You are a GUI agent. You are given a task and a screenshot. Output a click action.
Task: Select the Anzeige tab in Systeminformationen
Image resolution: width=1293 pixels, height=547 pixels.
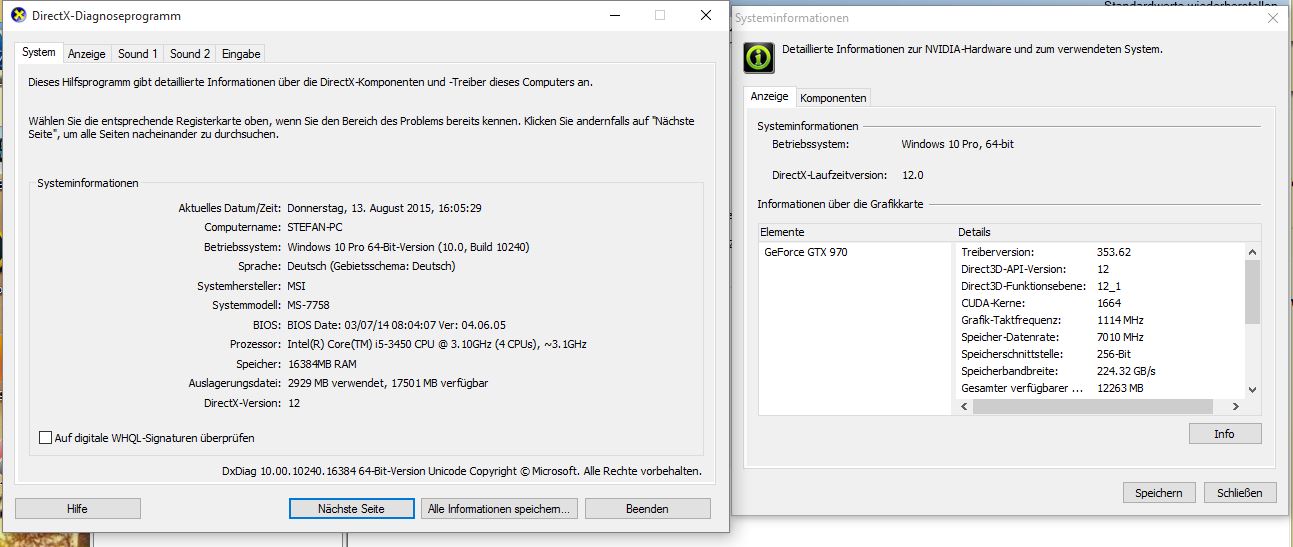(x=770, y=96)
